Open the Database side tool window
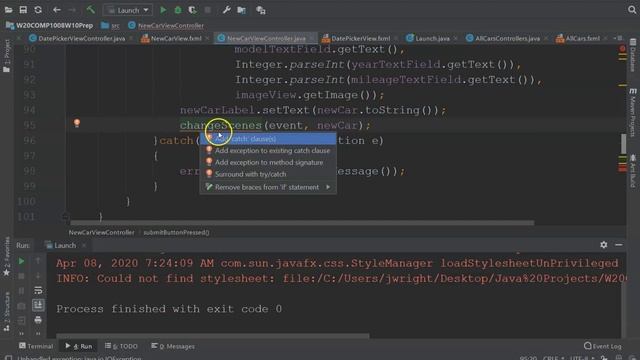The width and height of the screenshot is (640, 360). (633, 55)
